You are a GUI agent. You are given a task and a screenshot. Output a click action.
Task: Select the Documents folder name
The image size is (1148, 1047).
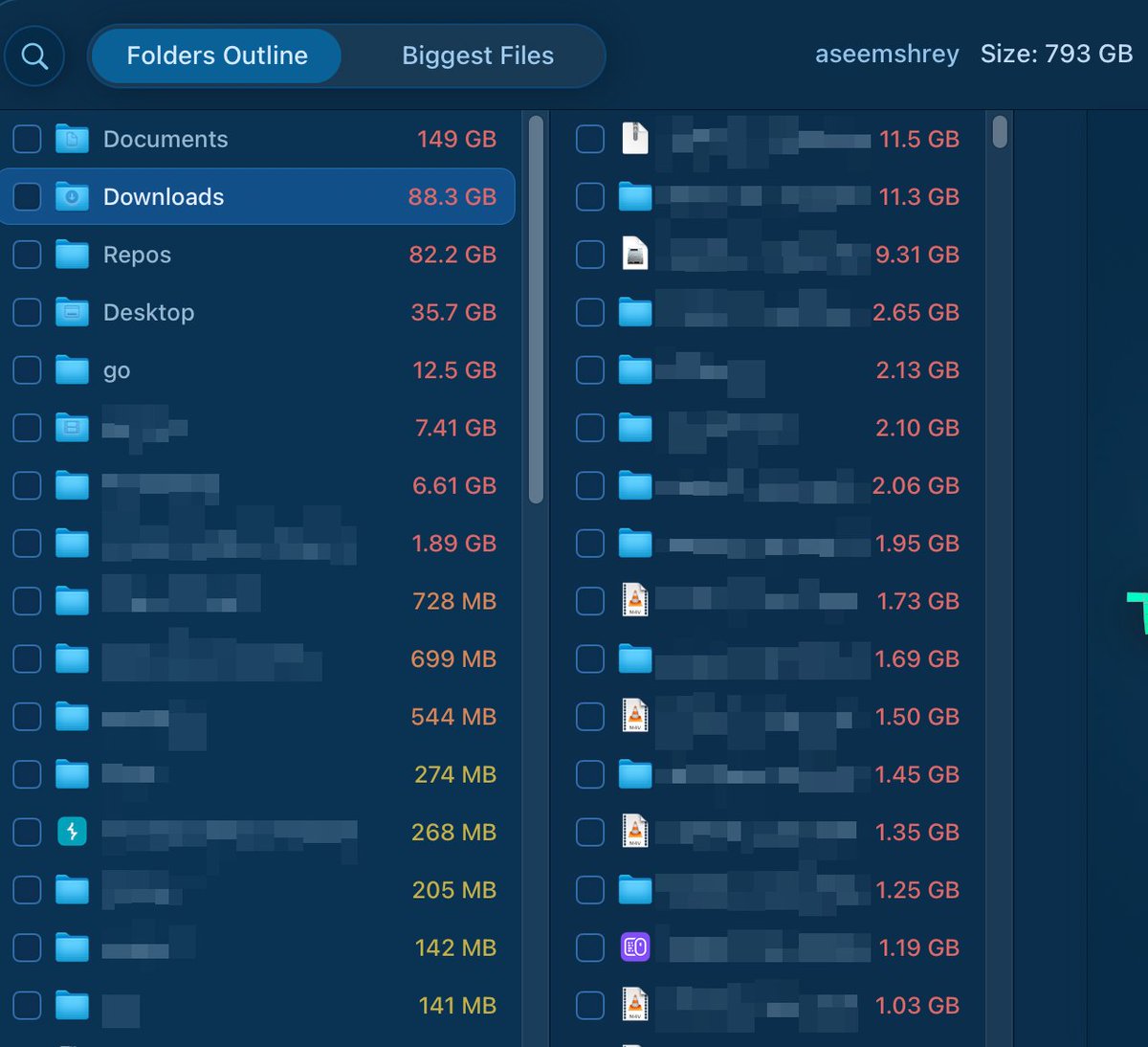(166, 139)
